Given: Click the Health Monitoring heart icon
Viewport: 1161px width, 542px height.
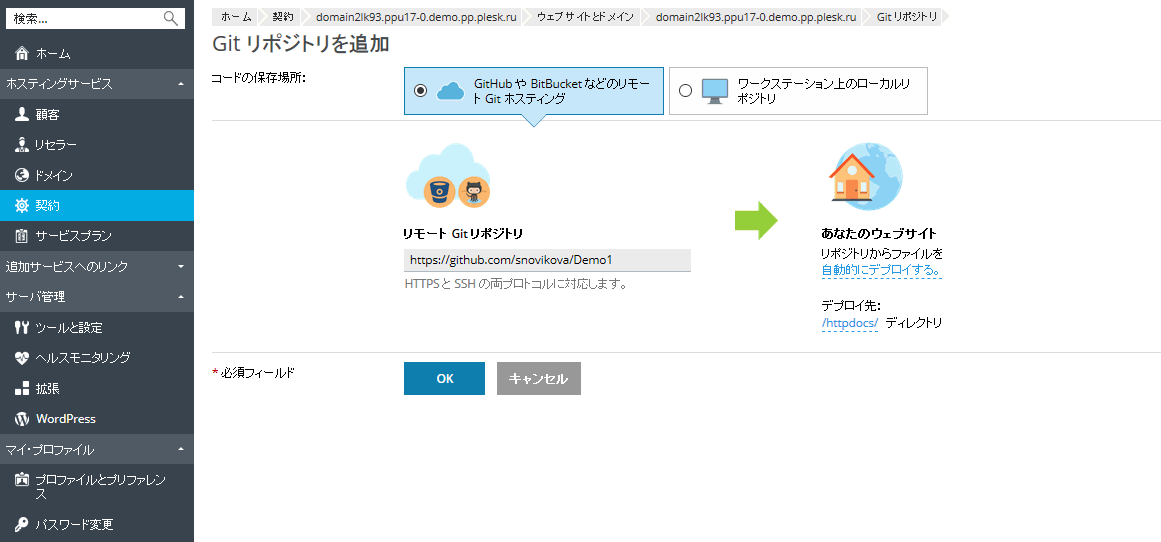Looking at the screenshot, I should (22, 357).
